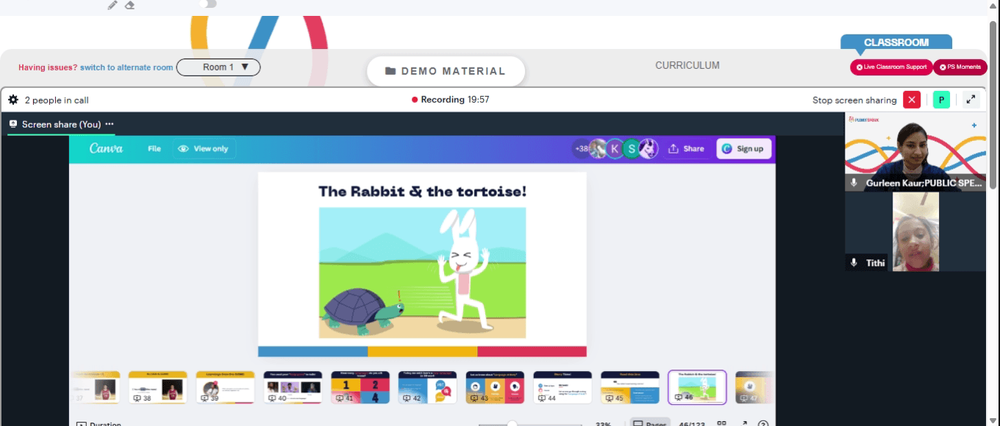Click Live Classroom Support button
Viewport: 1000px width, 426px height.
coord(891,67)
